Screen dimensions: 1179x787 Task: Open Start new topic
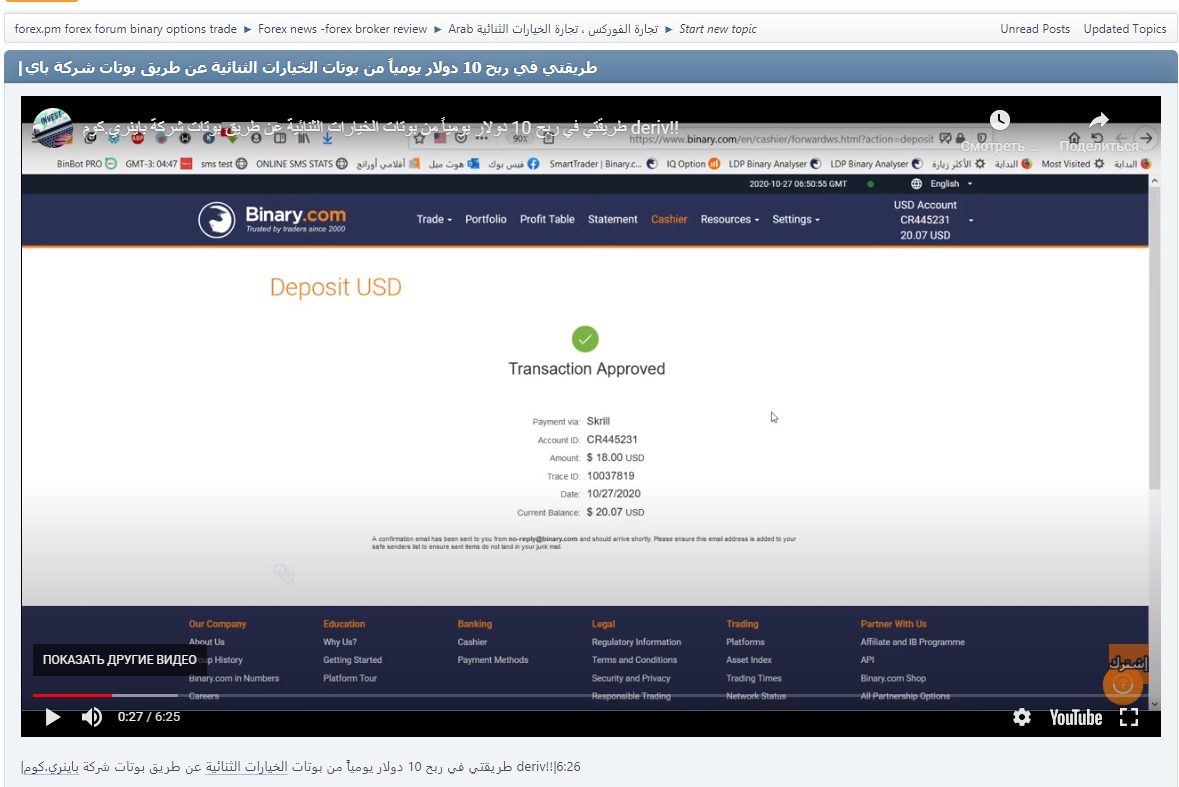coord(717,29)
